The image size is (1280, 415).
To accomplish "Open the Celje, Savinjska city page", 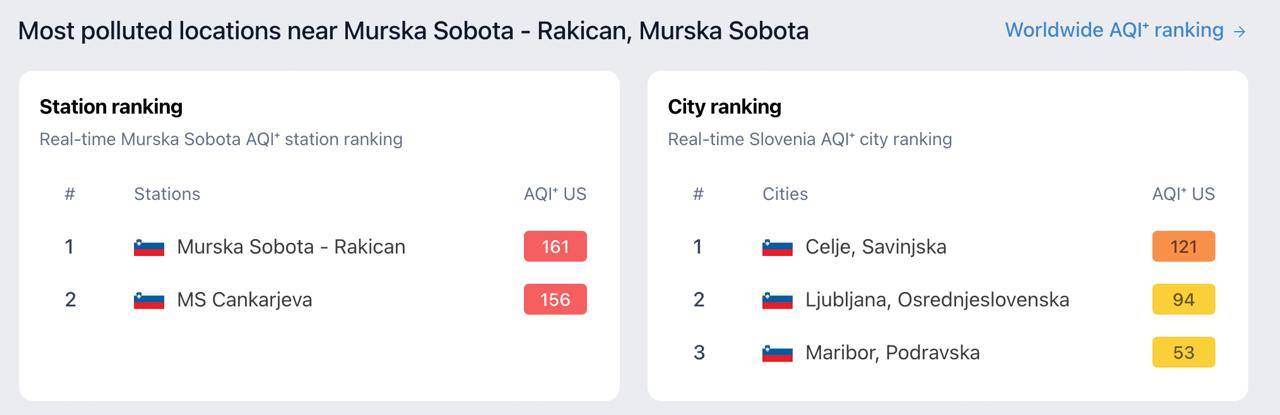I will (x=875, y=247).
